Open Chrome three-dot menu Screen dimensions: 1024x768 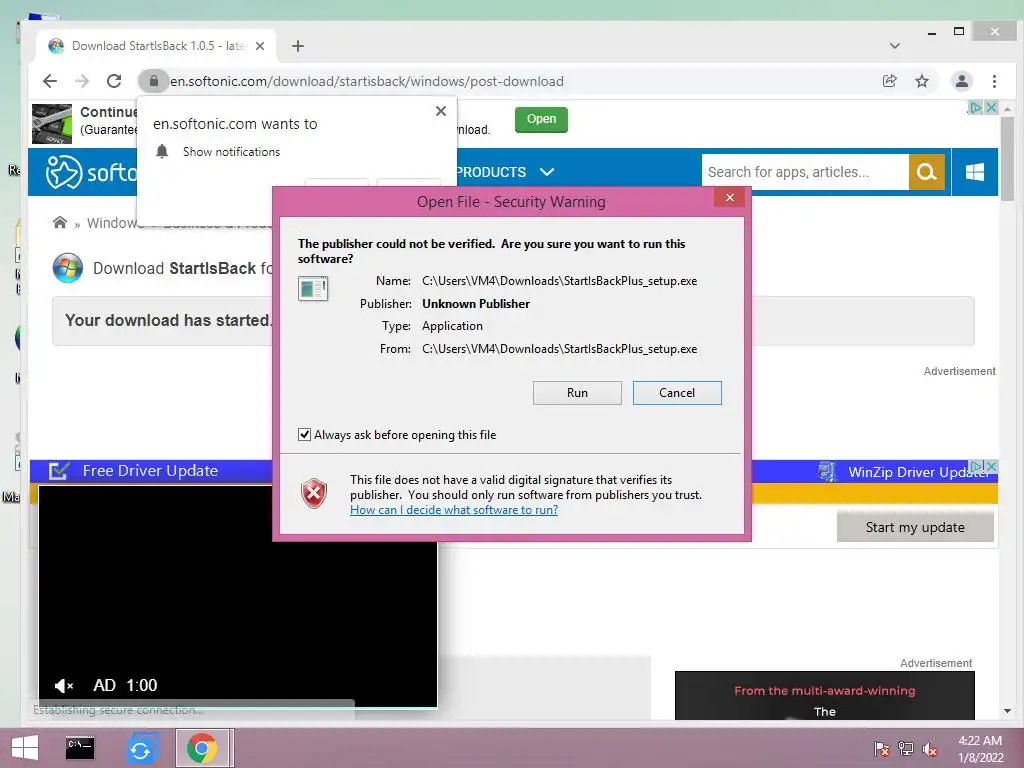[994, 81]
